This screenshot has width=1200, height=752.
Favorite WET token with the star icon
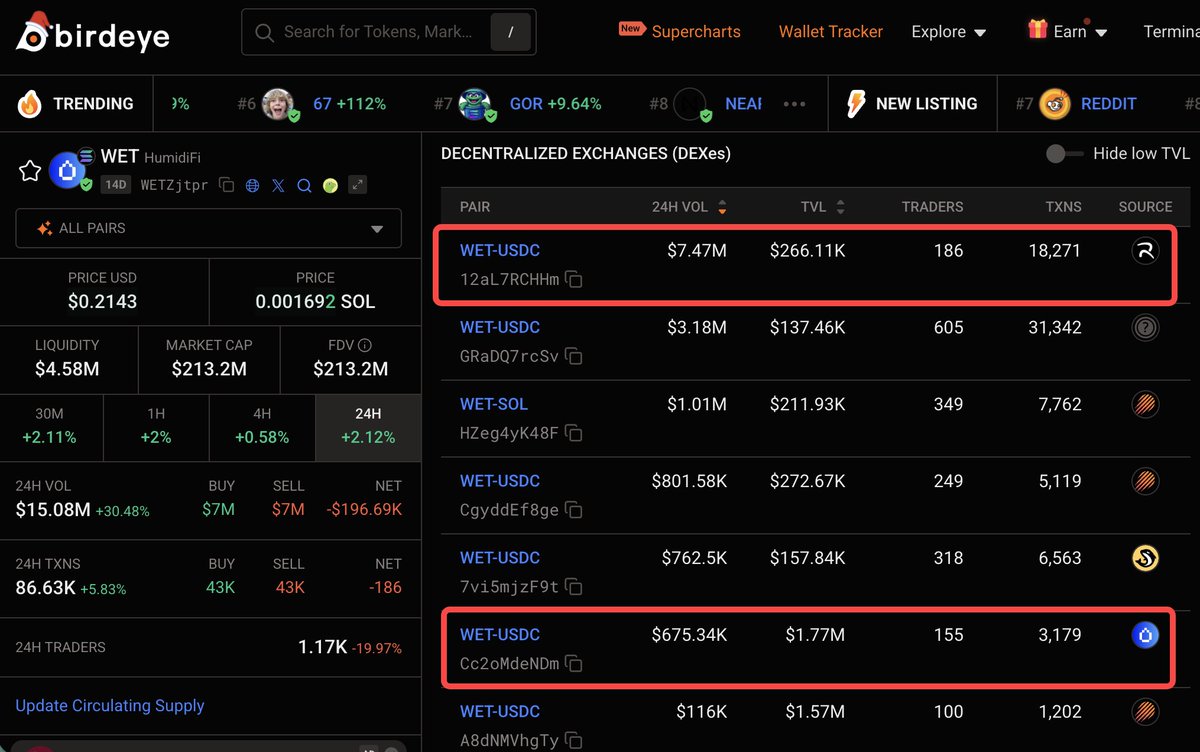click(30, 171)
